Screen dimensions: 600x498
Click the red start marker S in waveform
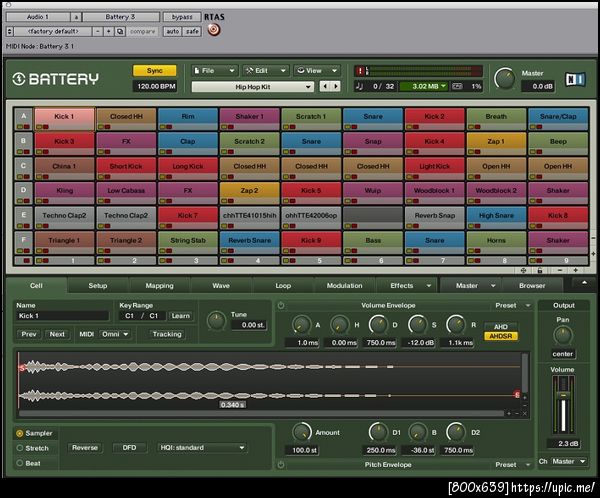(x=22, y=368)
